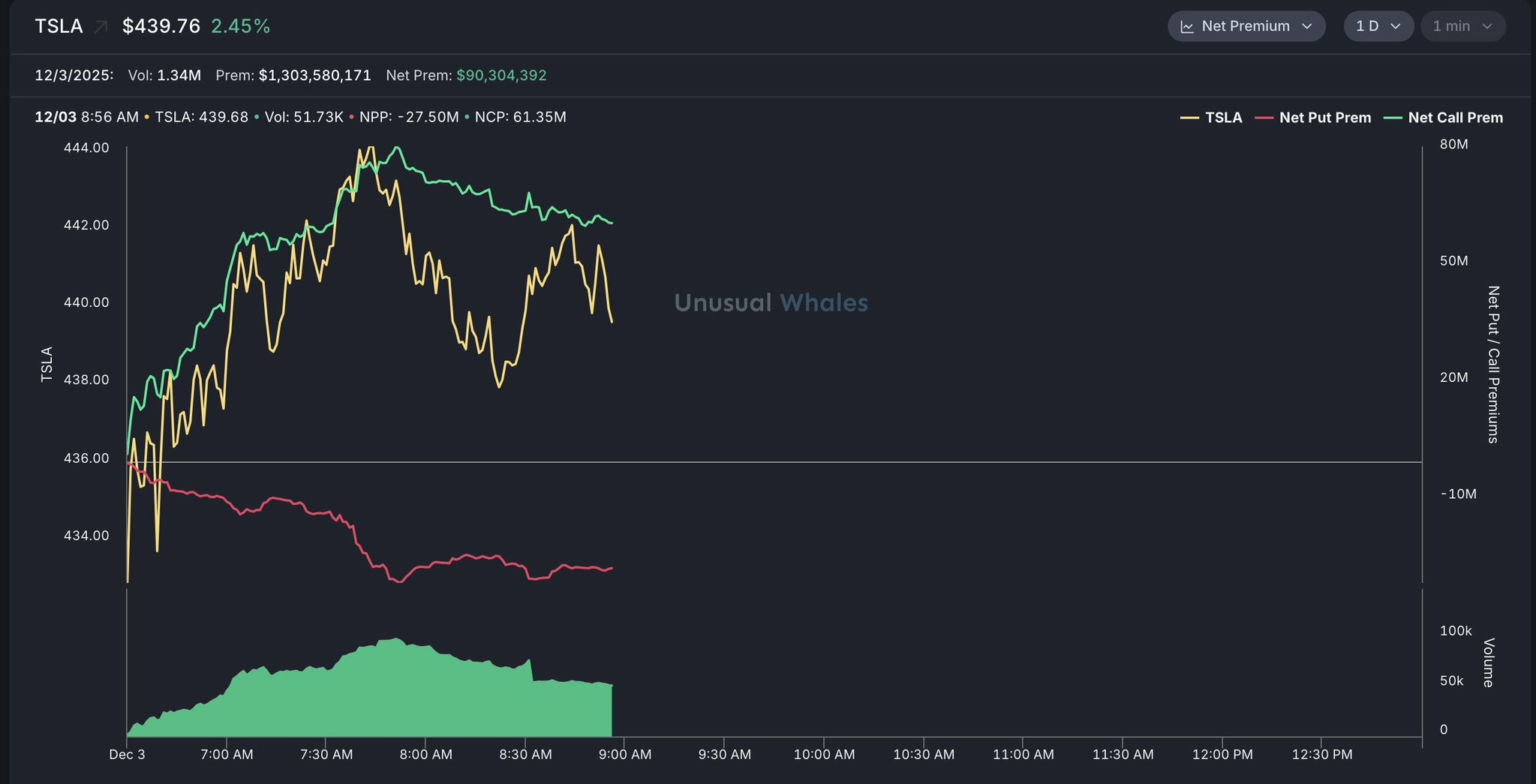Click the Dec 3 date axis label
This screenshot has height=784, width=1536.
pos(127,754)
